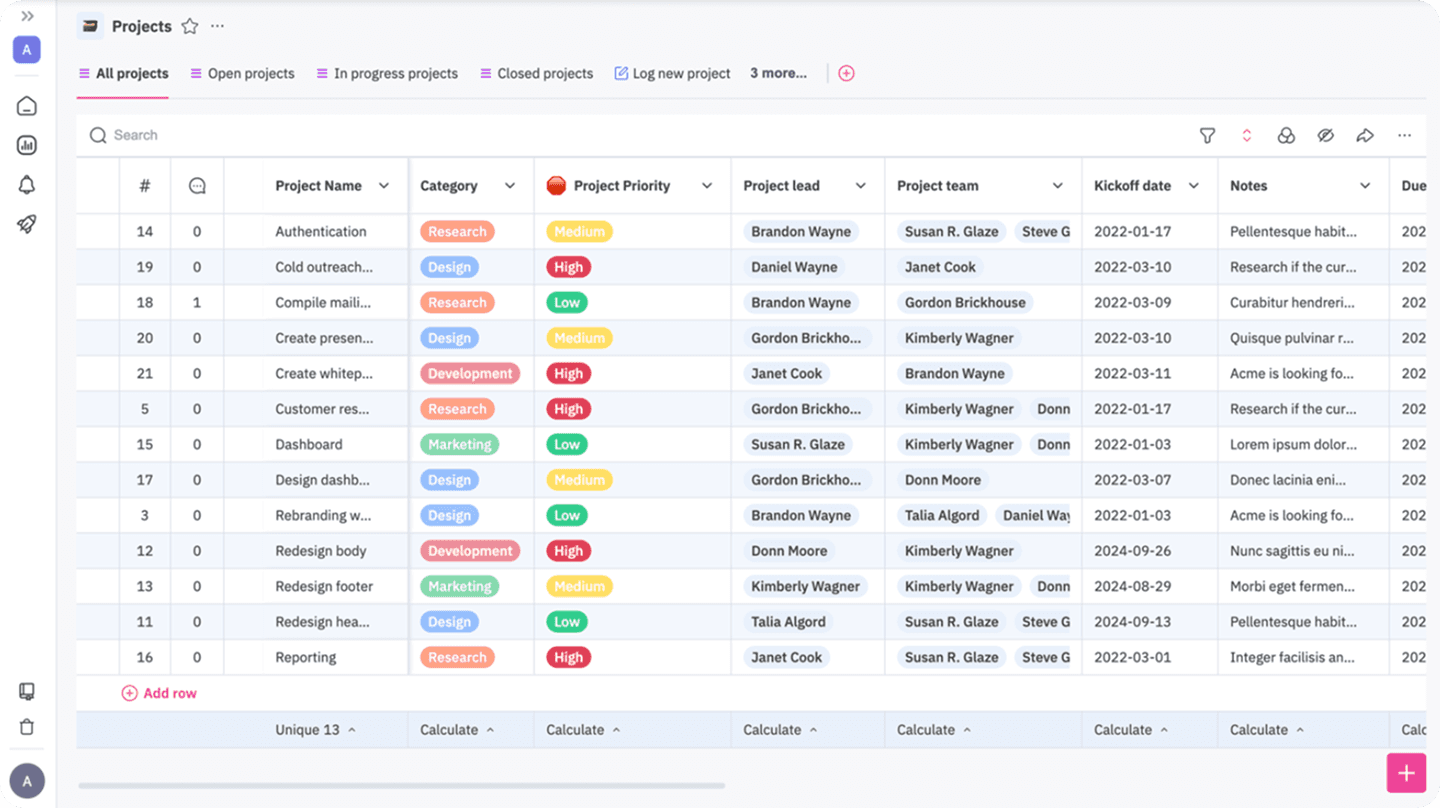
Task: Open Calculate menu under Category column
Action: coord(457,730)
